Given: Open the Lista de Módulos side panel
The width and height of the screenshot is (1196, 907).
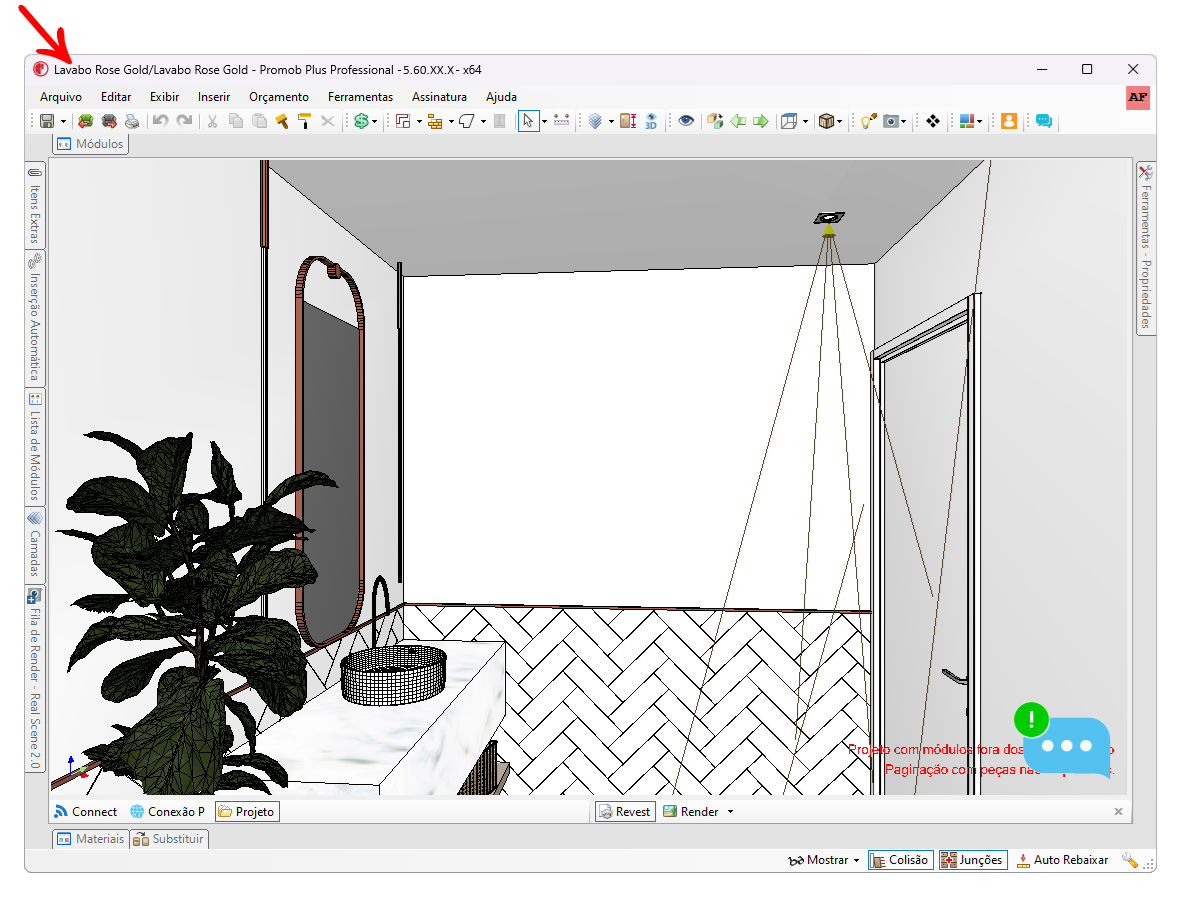Looking at the screenshot, I should tap(35, 447).
